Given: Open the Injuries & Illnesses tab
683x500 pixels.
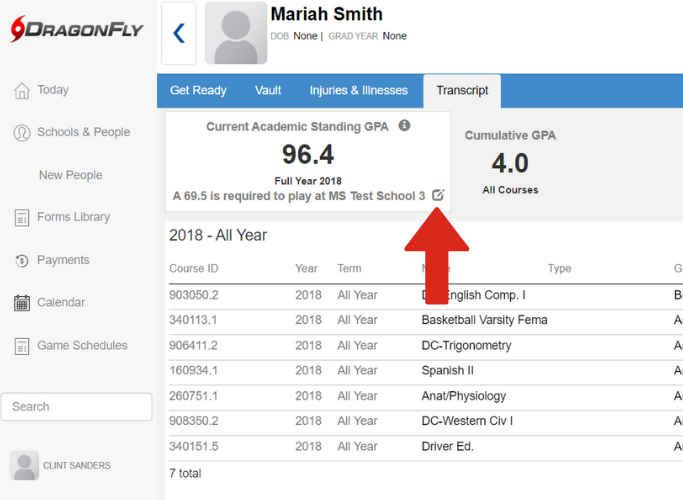Looking at the screenshot, I should point(358,91).
